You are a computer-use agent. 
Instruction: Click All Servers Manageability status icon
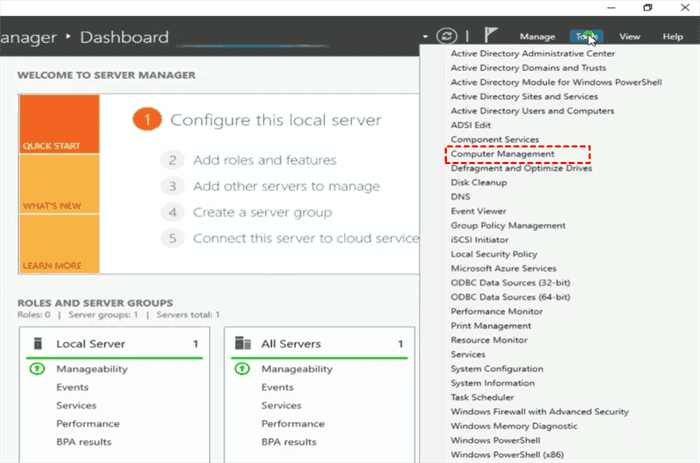tap(242, 369)
